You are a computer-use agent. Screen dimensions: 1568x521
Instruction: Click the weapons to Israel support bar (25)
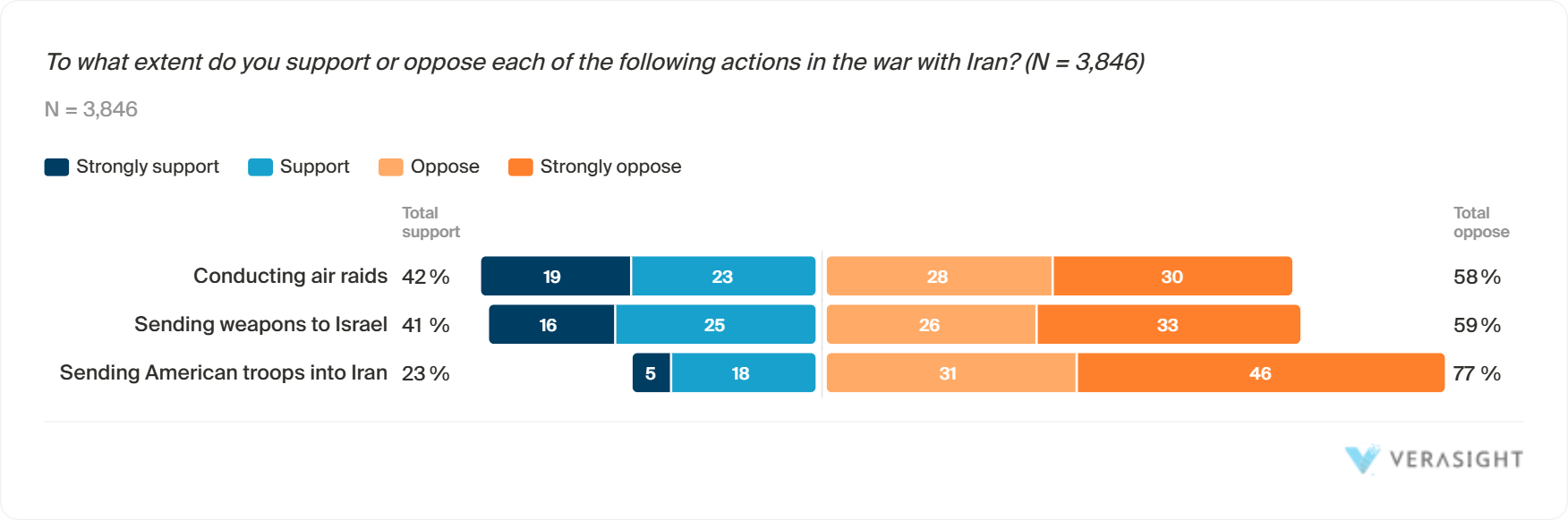coord(715,325)
